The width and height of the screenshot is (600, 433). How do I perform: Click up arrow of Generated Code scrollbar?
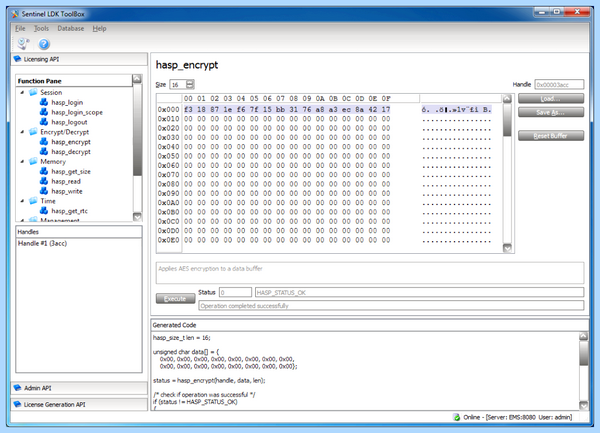tap(584, 337)
